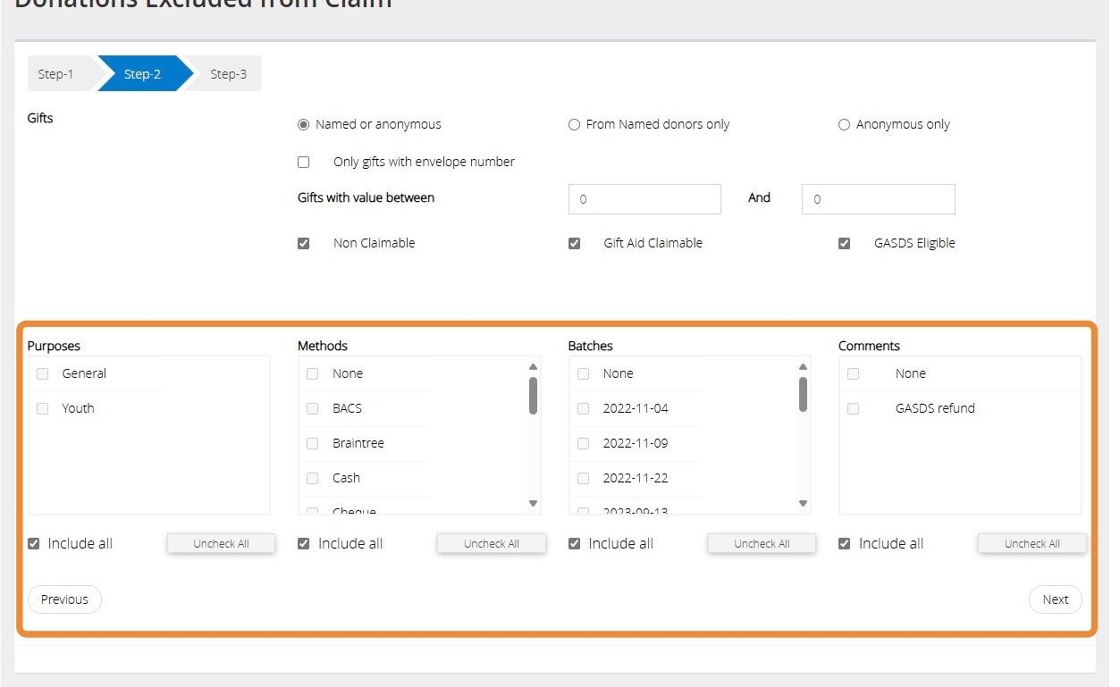Select Named or anonymous radio option

click(304, 124)
